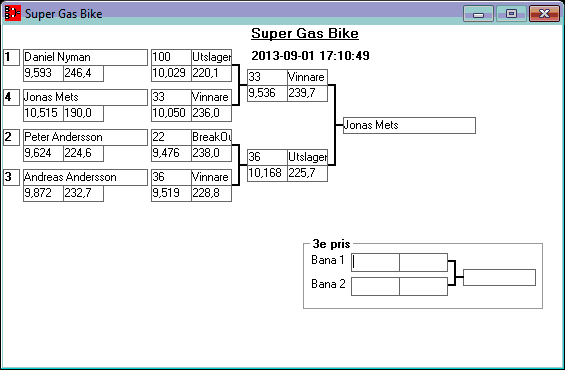Click the 3e pris winner result field
Viewport: 565px width, 370px height.
click(x=499, y=277)
